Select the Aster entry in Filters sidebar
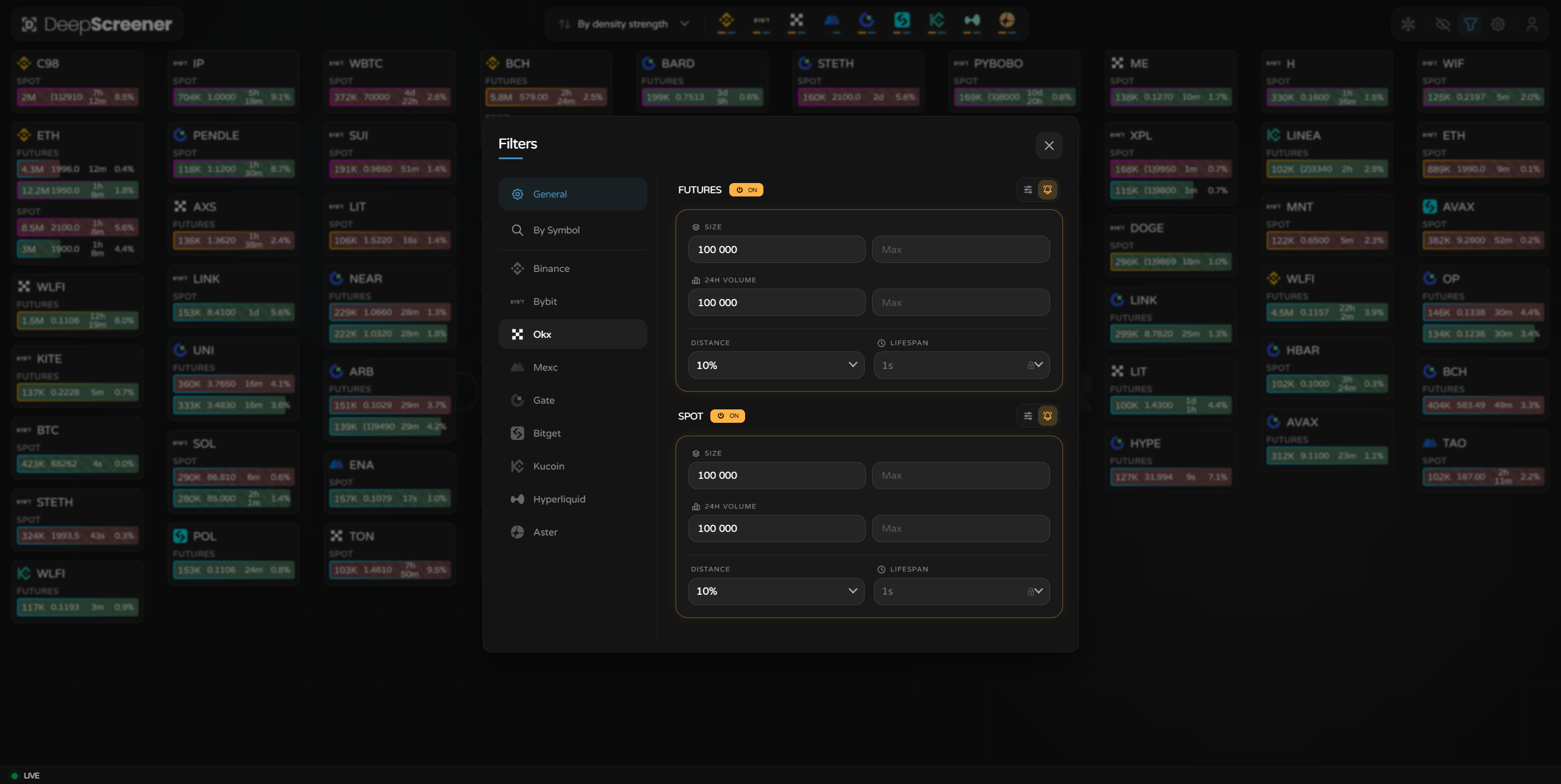 click(572, 531)
